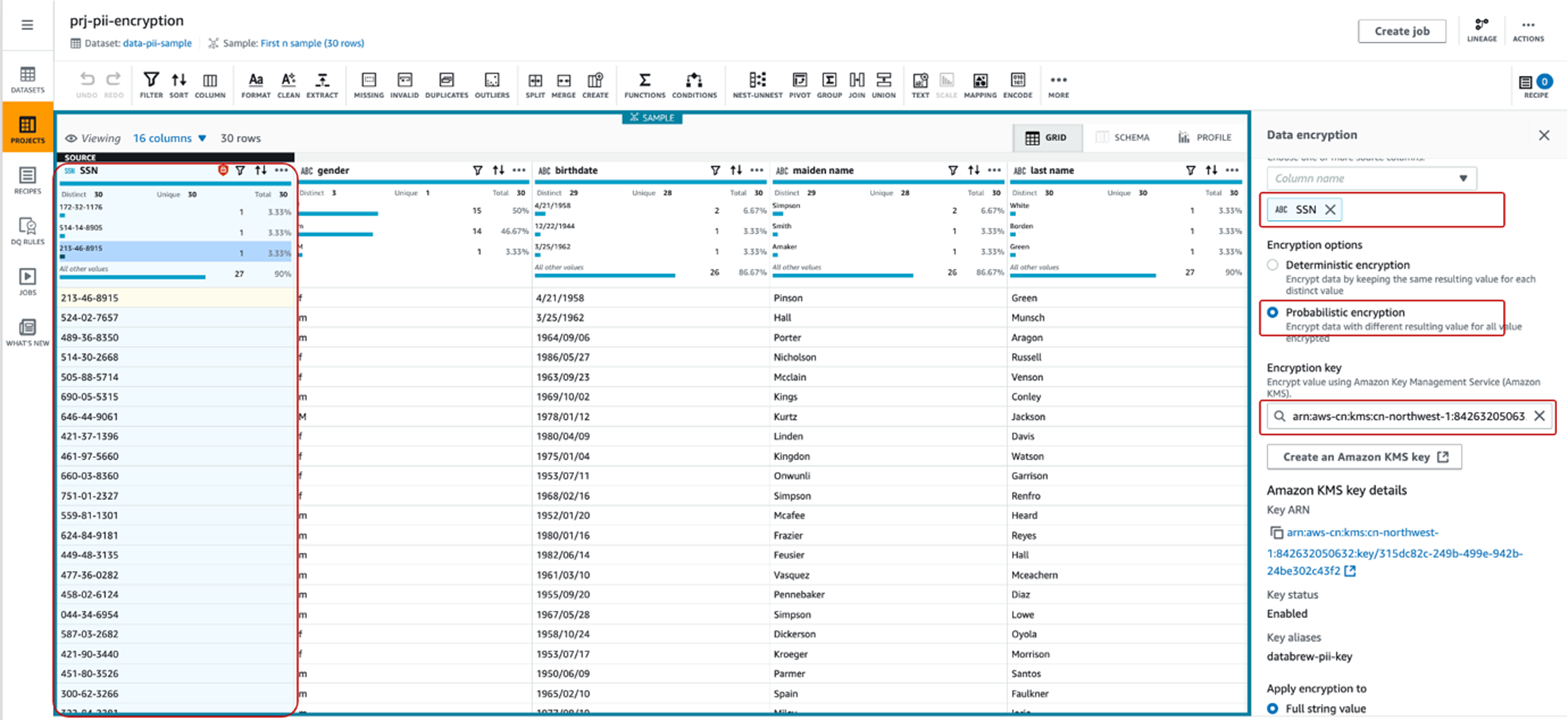Switch to the Schema tab
Viewport: 1568px width, 720px height.
click(x=1123, y=137)
